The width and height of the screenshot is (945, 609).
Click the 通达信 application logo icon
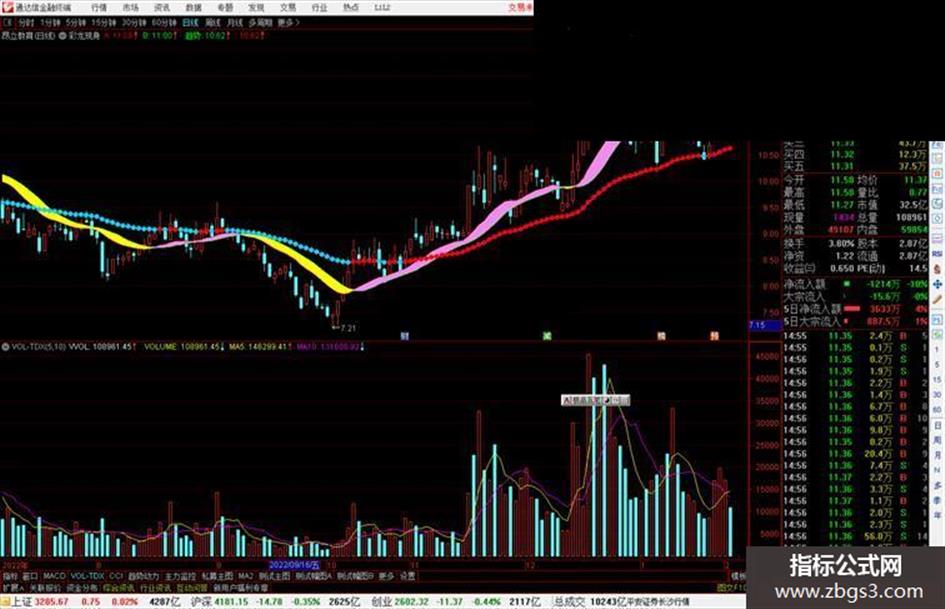(7, 7)
